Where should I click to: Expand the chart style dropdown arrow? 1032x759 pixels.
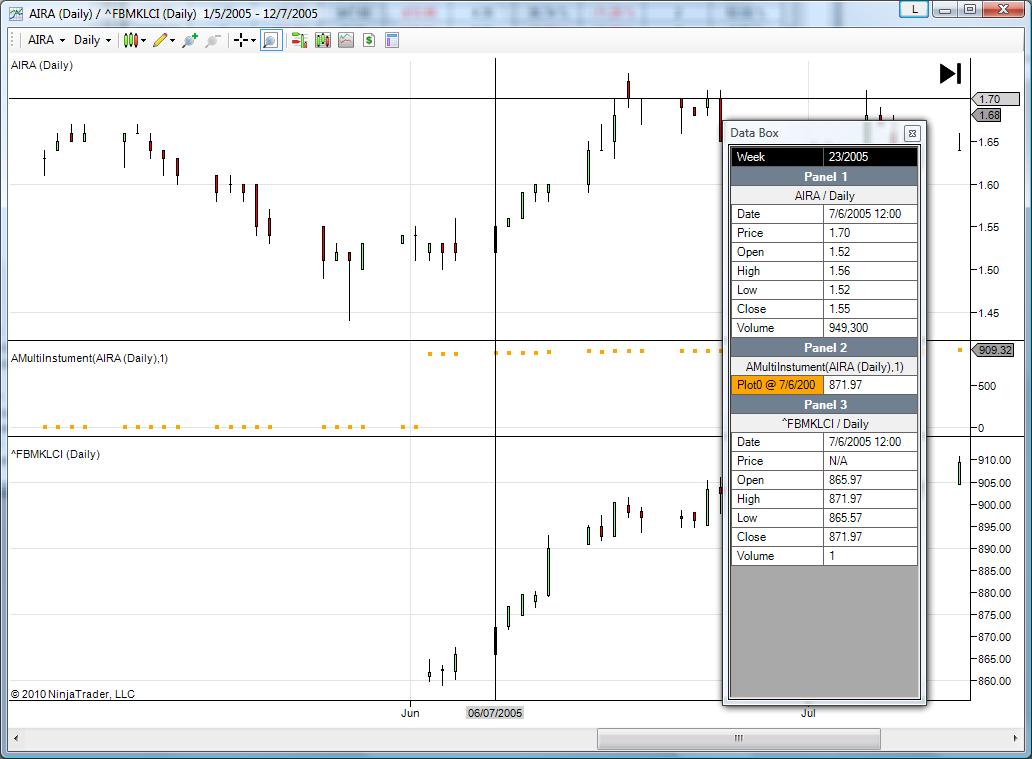(x=143, y=40)
